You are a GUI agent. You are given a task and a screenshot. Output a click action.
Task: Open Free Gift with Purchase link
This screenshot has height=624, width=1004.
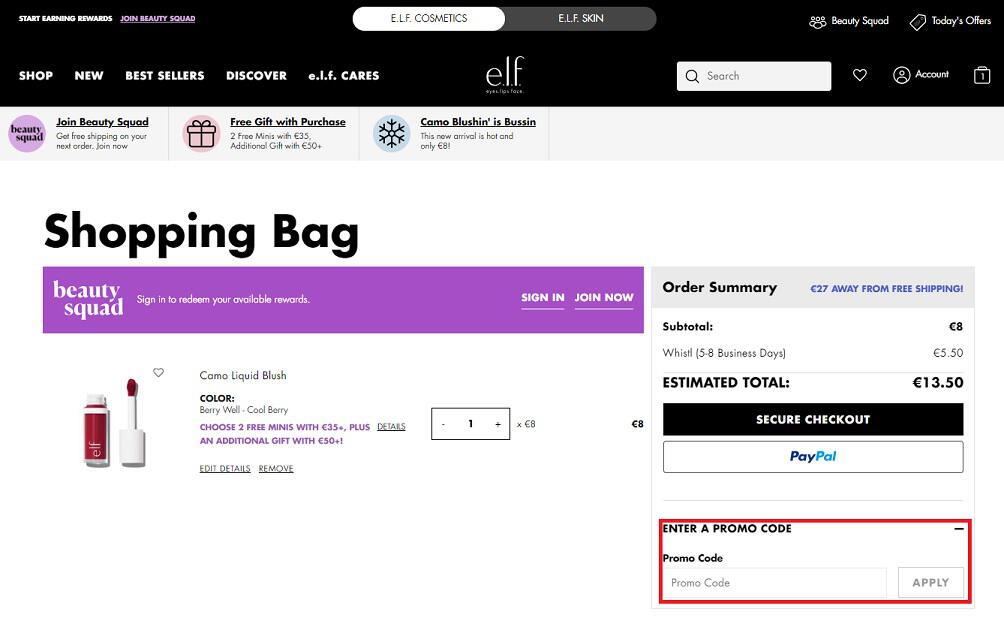(287, 122)
